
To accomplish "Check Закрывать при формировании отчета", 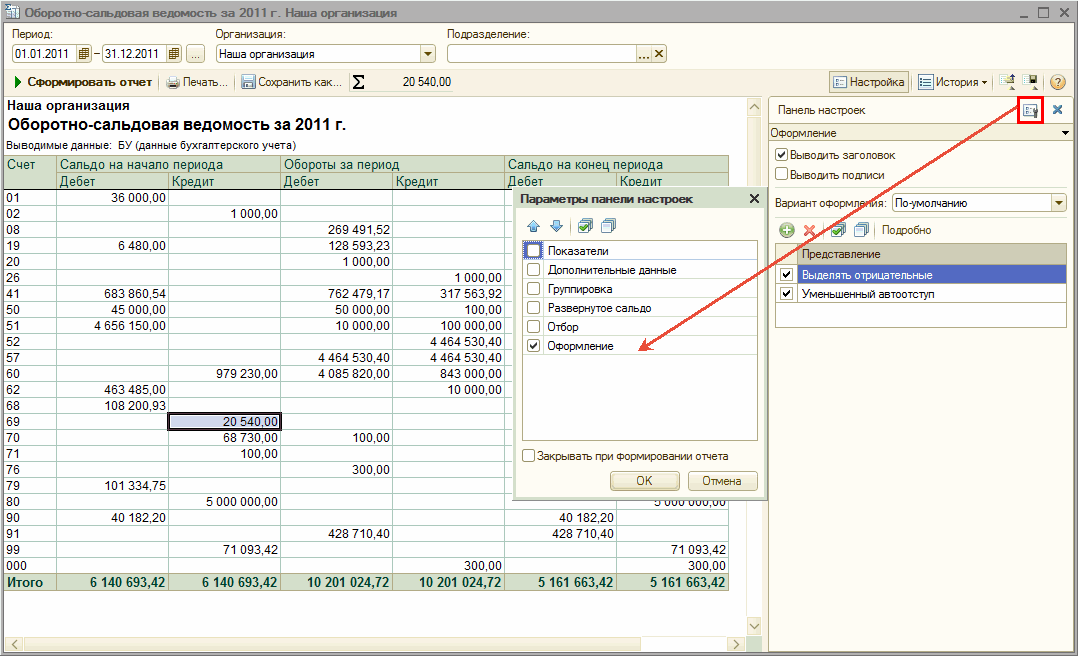I will click(x=529, y=456).
